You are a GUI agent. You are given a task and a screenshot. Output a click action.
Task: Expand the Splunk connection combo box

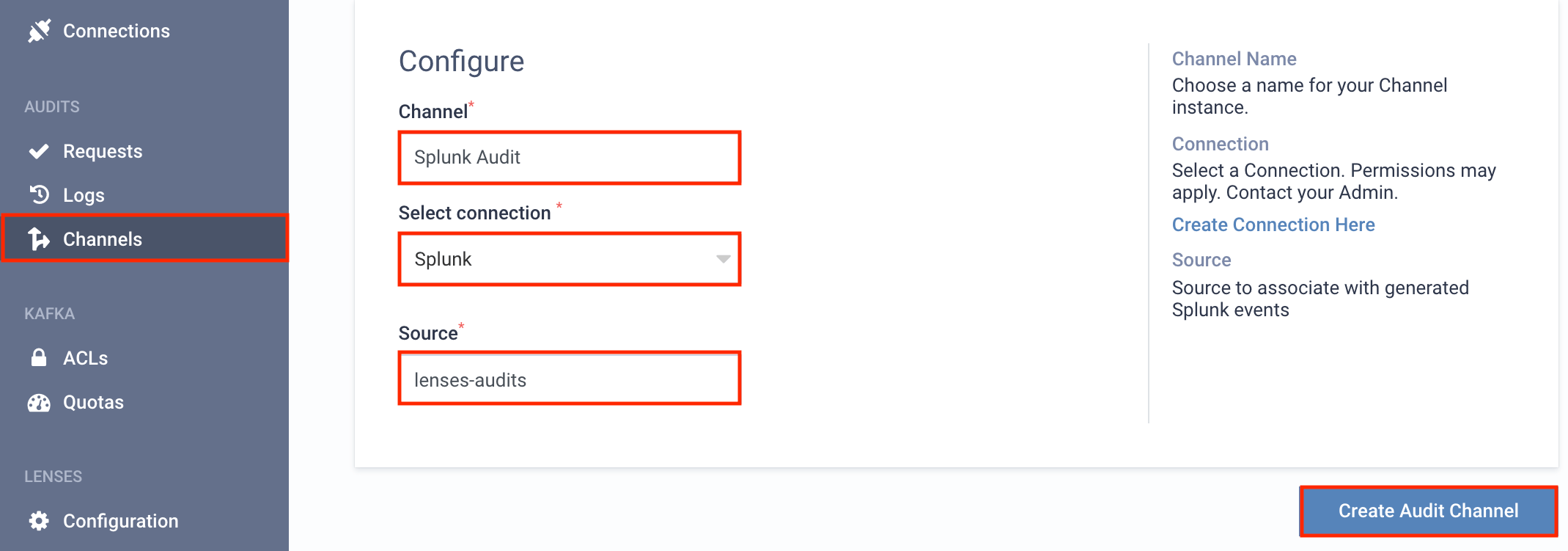click(x=570, y=259)
